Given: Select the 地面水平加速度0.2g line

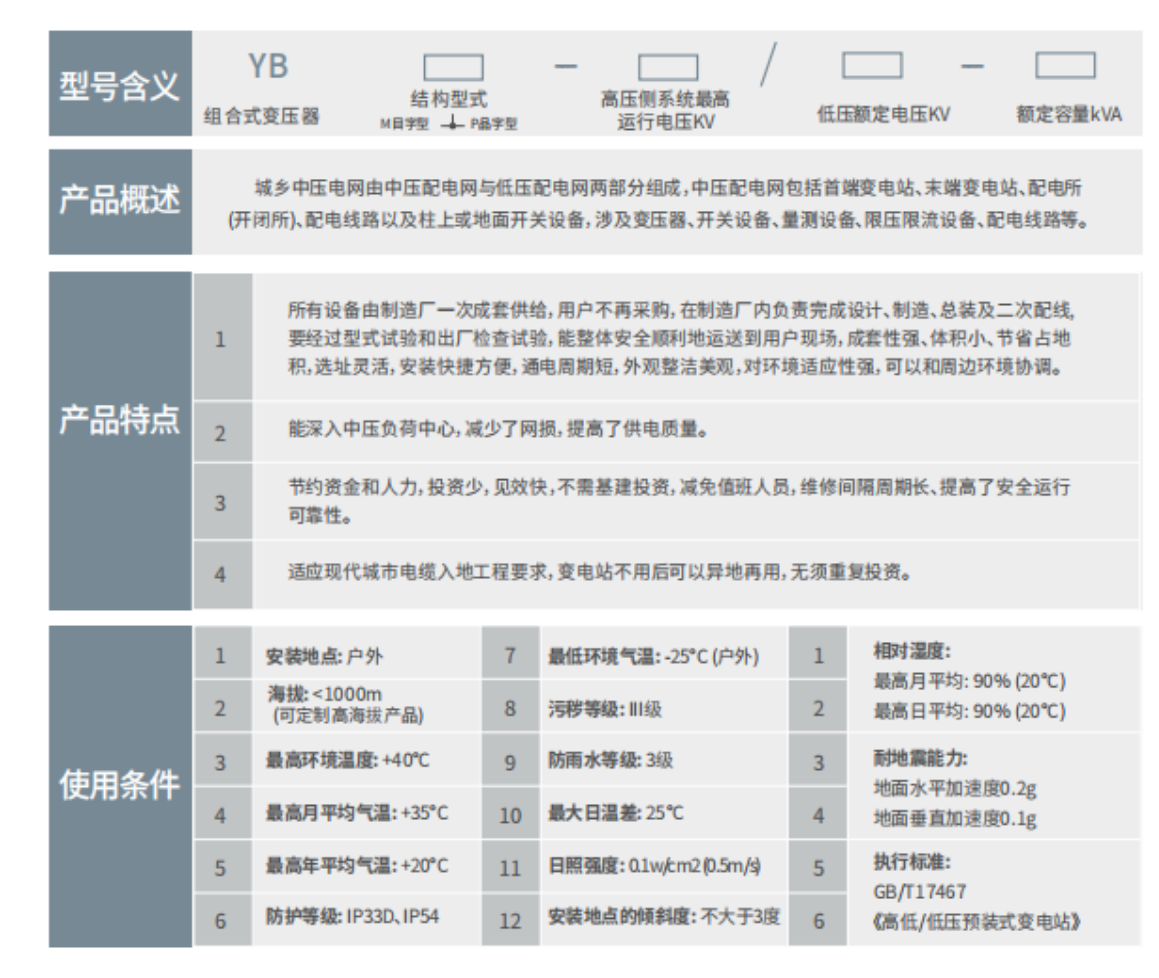Looking at the screenshot, I should [954, 788].
